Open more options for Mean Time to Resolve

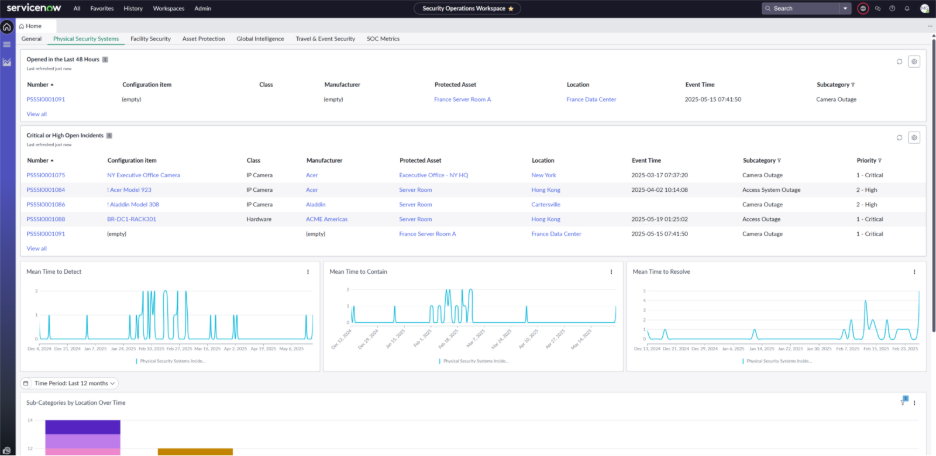click(x=915, y=272)
